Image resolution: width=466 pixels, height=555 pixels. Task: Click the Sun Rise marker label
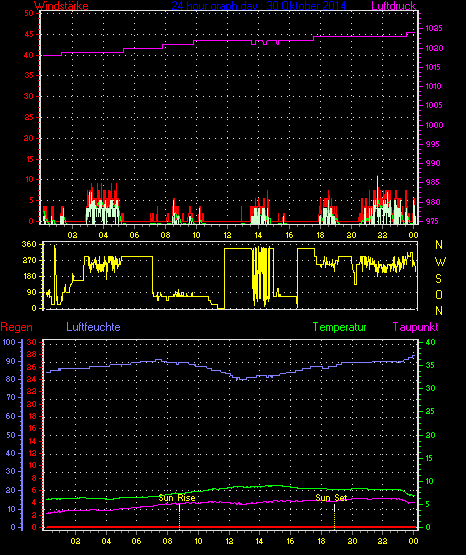click(x=177, y=498)
